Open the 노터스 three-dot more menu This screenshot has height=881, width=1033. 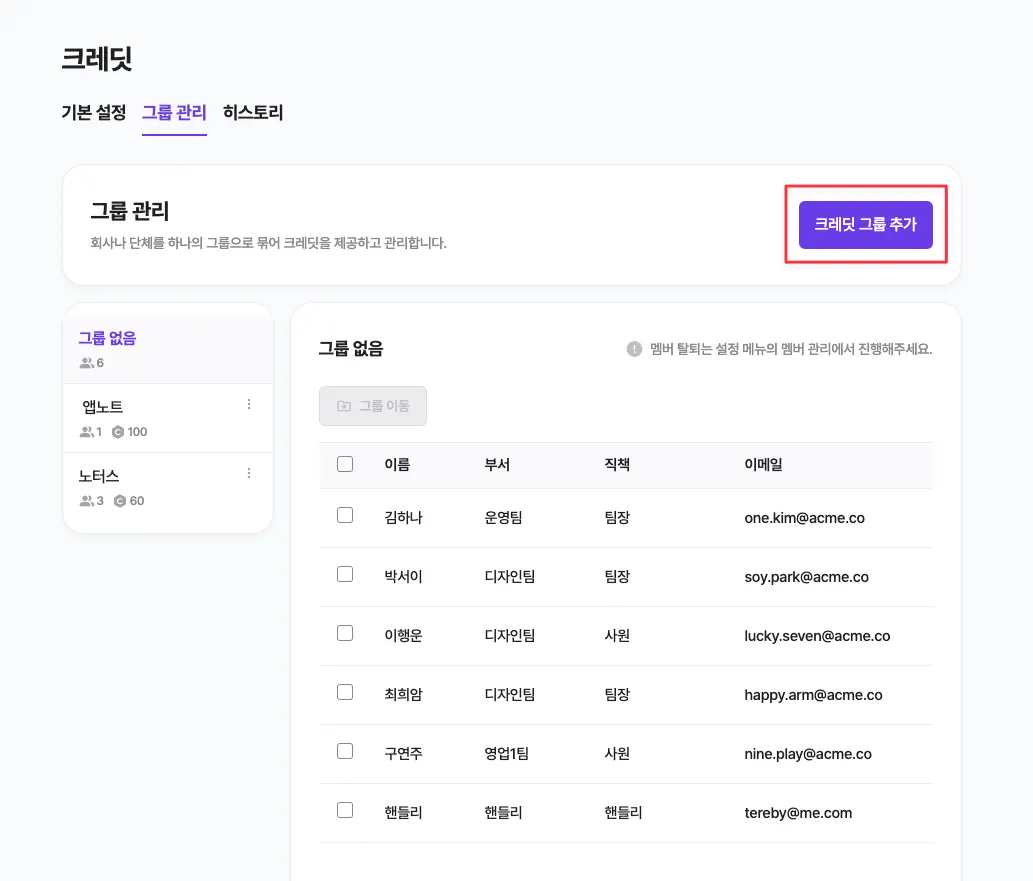(x=249, y=473)
